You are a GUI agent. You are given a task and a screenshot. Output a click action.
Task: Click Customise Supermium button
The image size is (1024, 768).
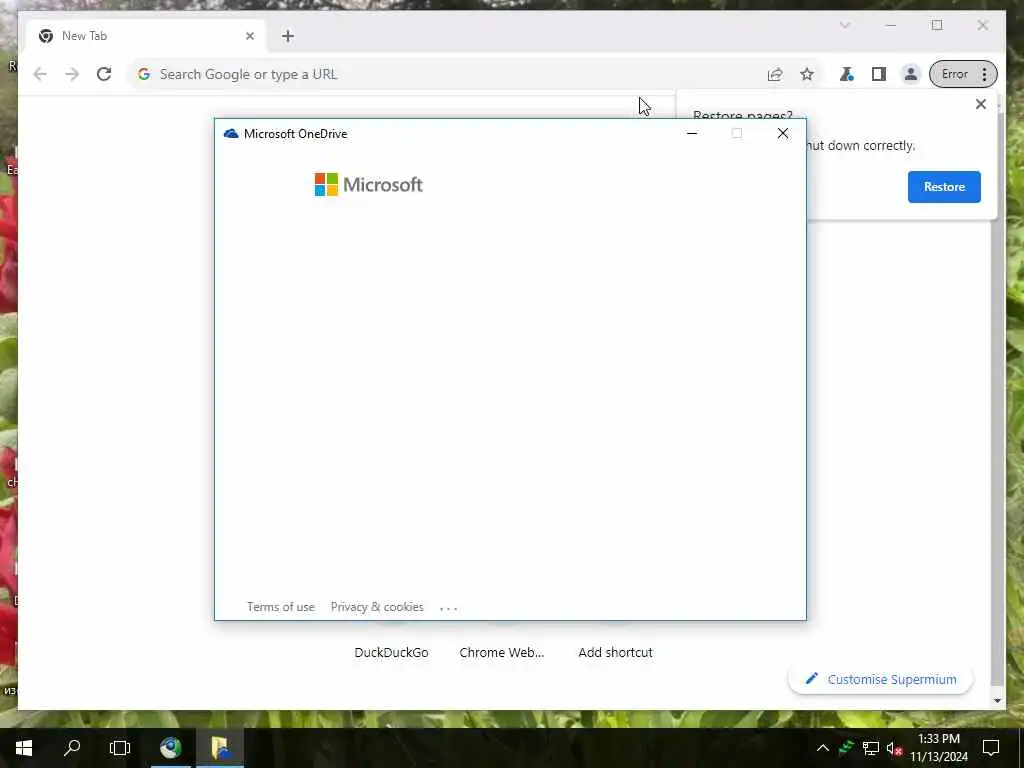(x=880, y=679)
